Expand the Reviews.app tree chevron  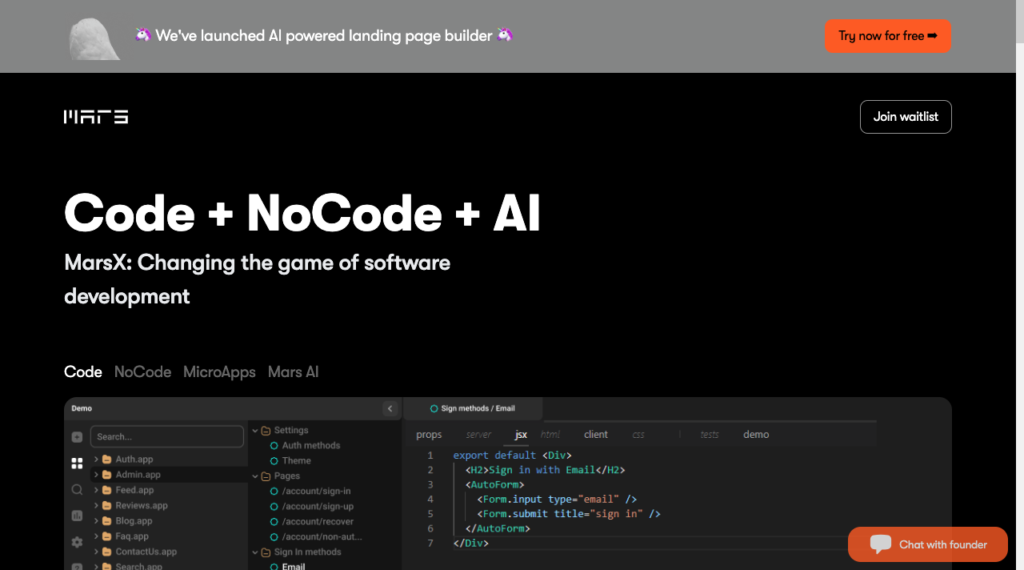click(96, 505)
